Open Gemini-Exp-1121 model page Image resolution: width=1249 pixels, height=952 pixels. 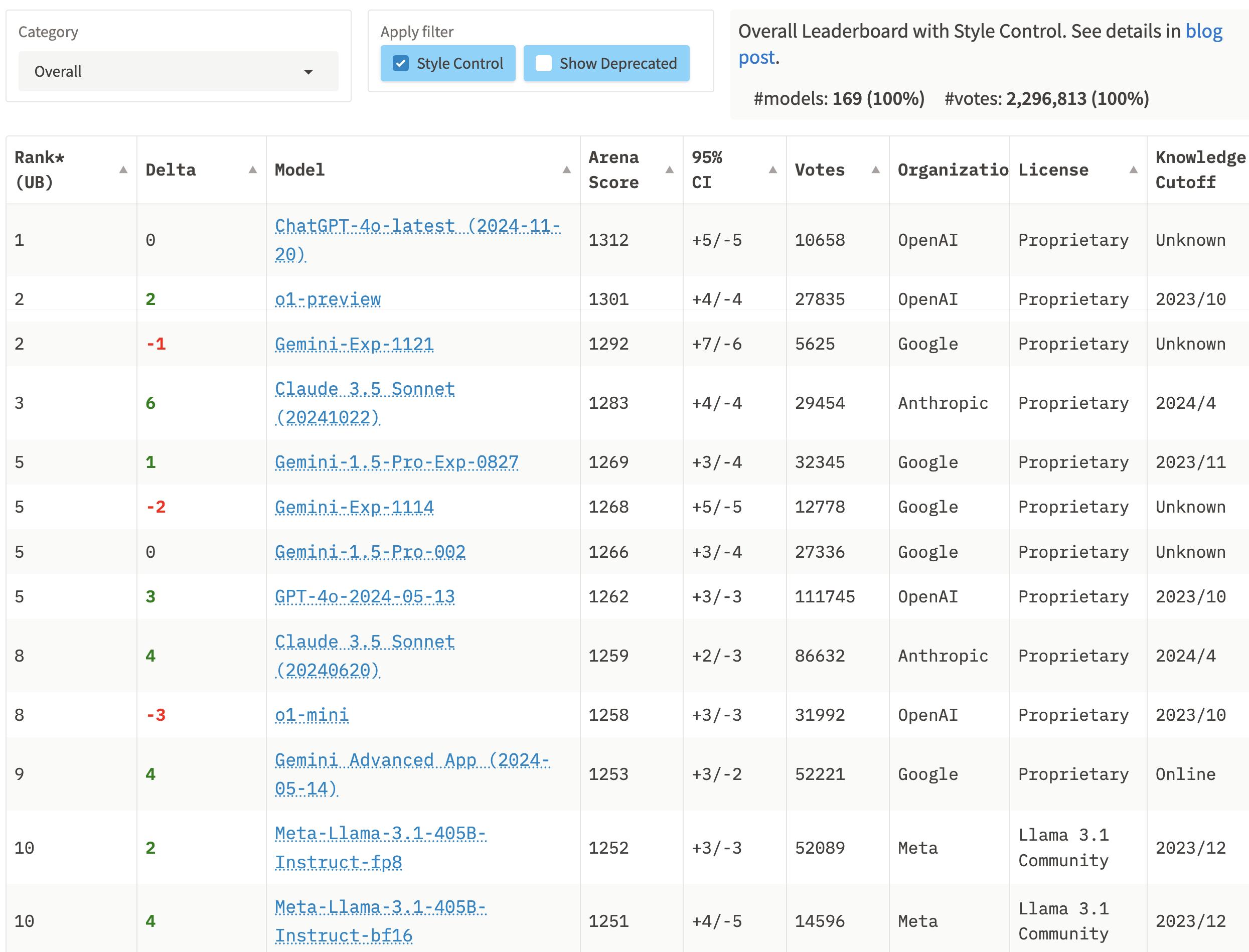point(354,344)
